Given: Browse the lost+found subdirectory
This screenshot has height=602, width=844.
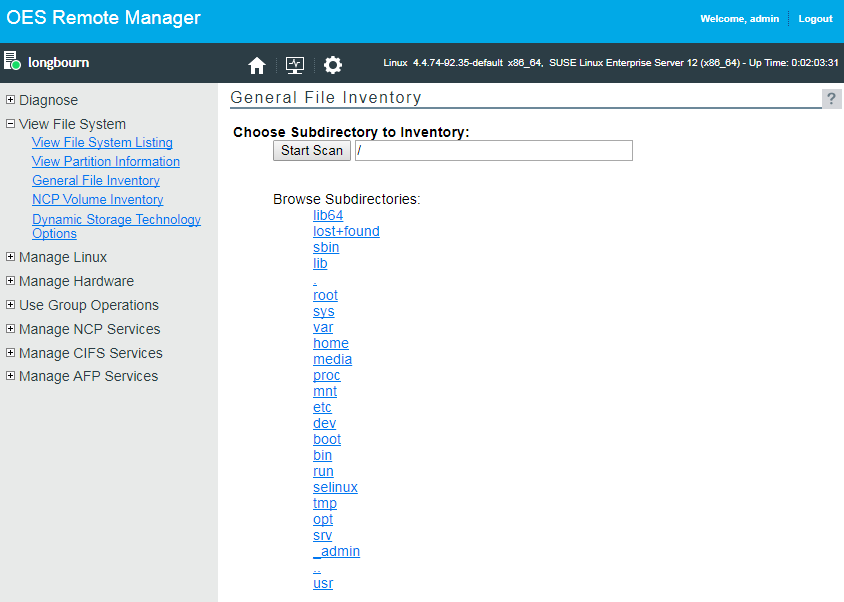Looking at the screenshot, I should [x=346, y=231].
